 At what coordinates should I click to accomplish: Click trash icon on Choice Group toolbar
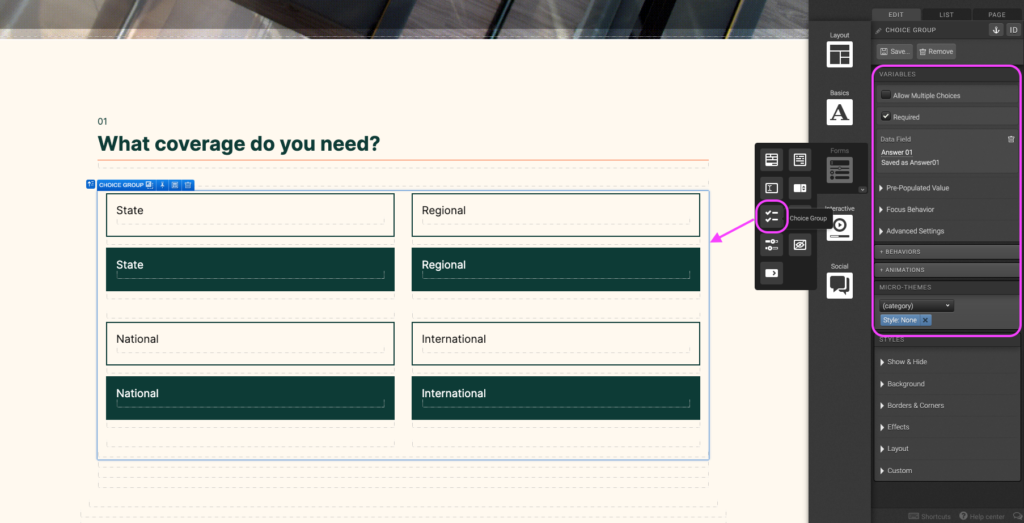pos(187,185)
